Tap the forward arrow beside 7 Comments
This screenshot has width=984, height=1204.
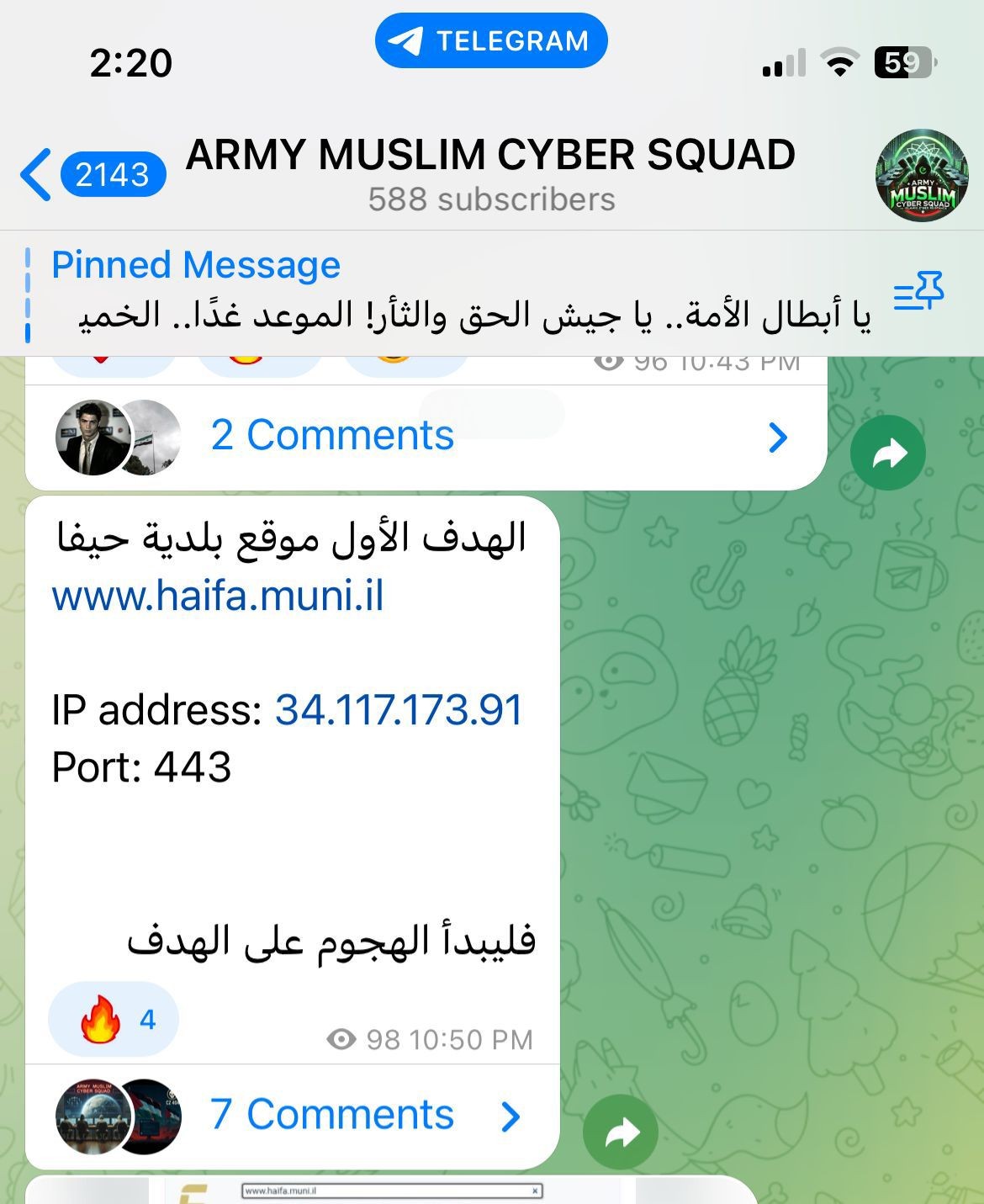[x=621, y=1132]
